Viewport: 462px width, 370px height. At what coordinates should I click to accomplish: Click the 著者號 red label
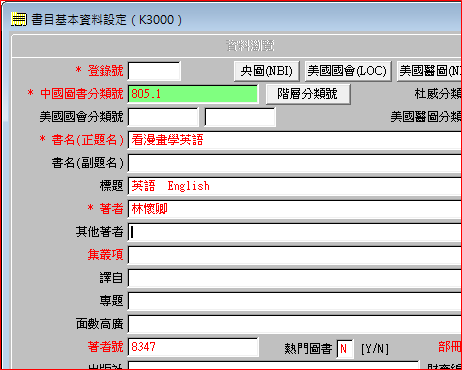click(x=105, y=347)
